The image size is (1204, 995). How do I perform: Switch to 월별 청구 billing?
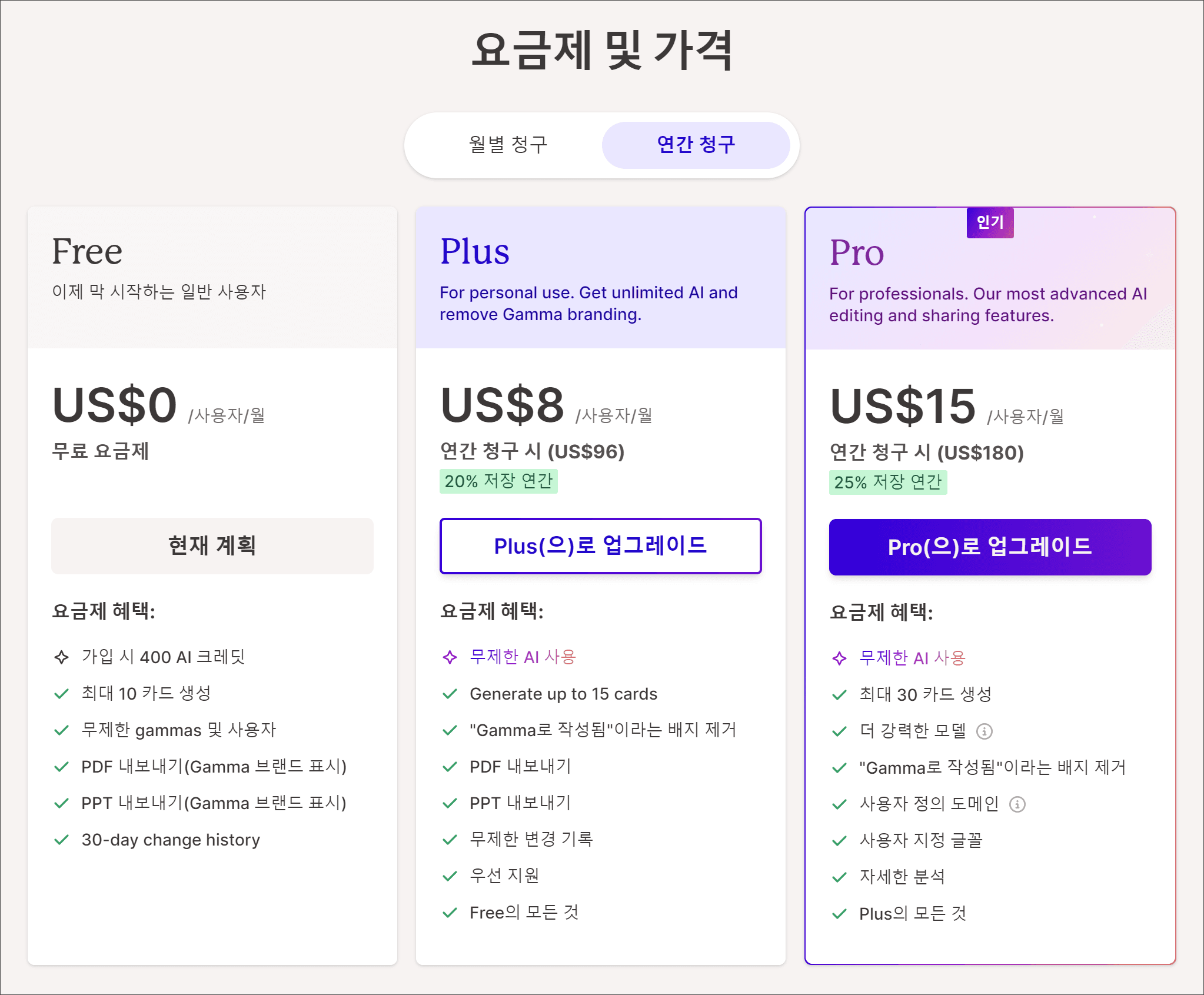pyautogui.click(x=508, y=145)
